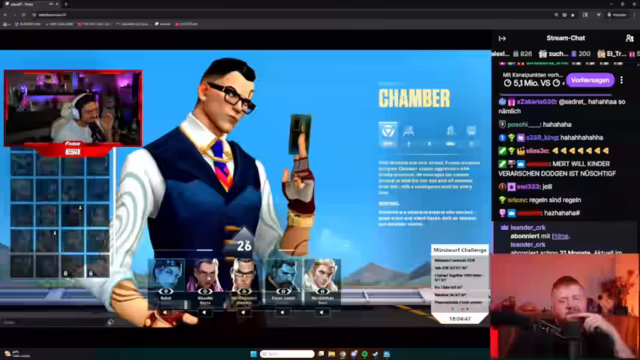This screenshot has height=360, width=640.
Task: Click the purple Vorhersagen button
Action: 590,80
